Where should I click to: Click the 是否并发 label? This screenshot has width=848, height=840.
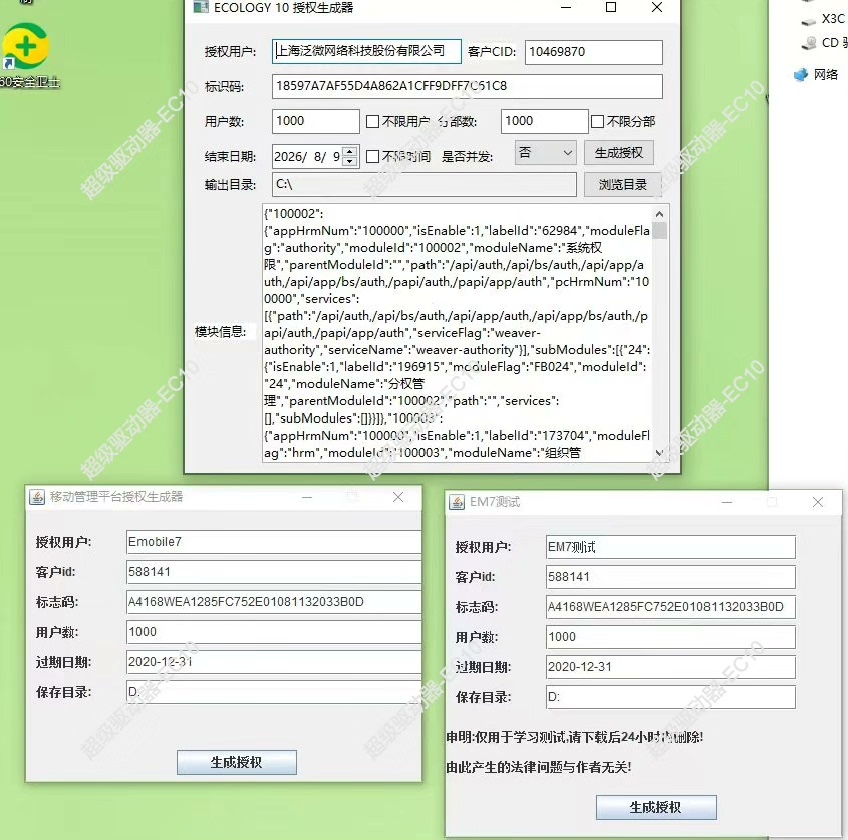click(467, 157)
